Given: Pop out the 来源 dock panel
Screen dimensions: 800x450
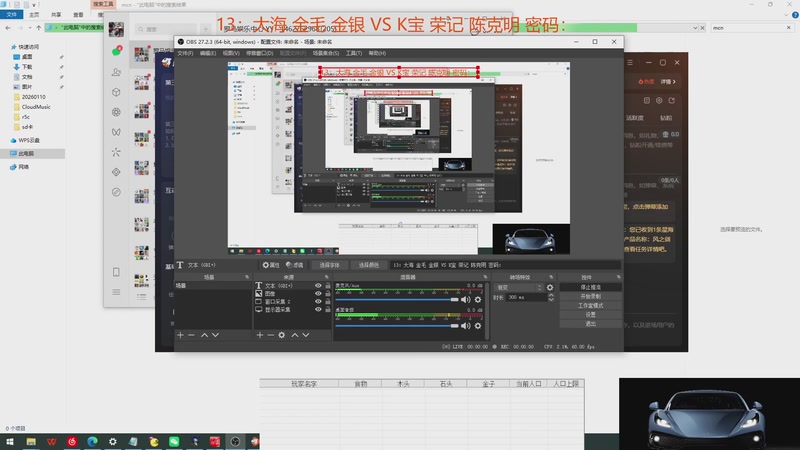Looking at the screenshot, I should coord(327,277).
